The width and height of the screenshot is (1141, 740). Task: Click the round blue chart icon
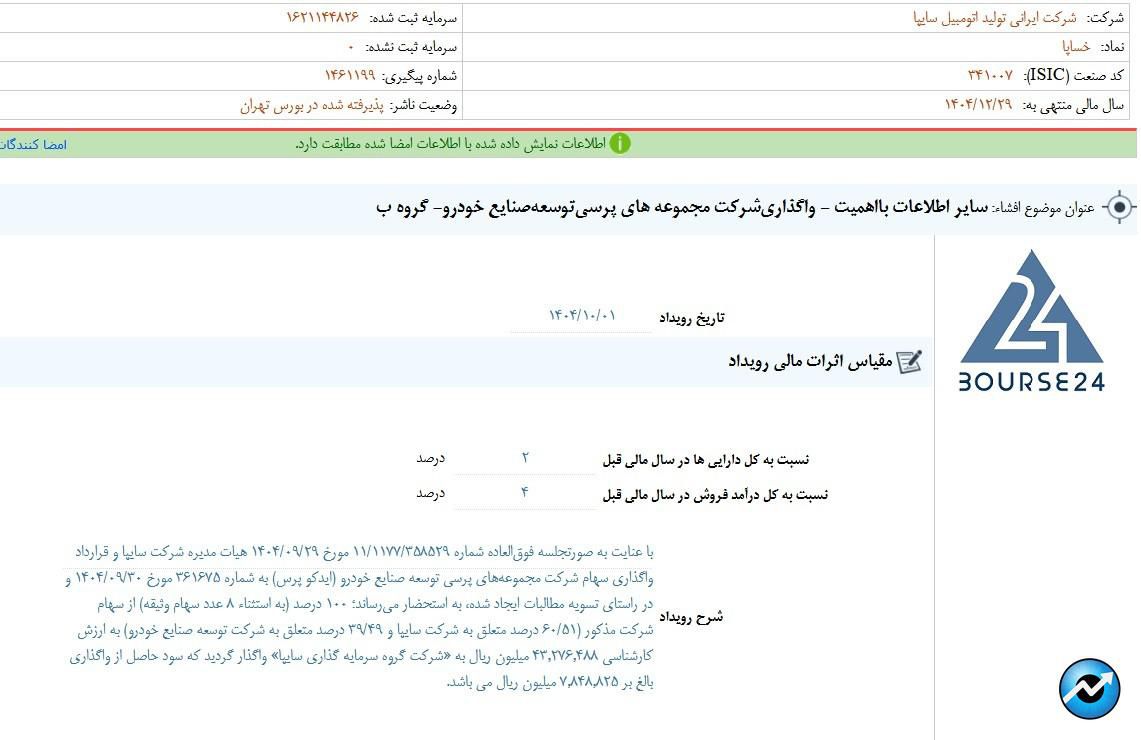pyautogui.click(x=1089, y=689)
